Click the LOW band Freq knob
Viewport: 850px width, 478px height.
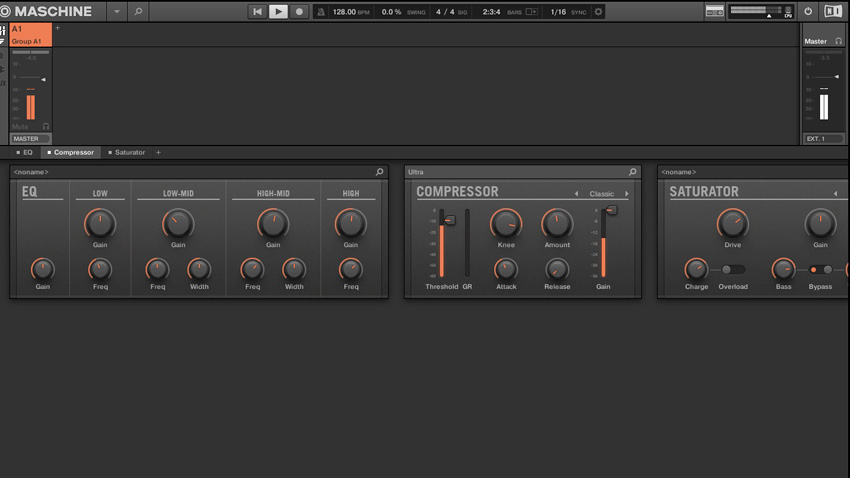[100, 269]
